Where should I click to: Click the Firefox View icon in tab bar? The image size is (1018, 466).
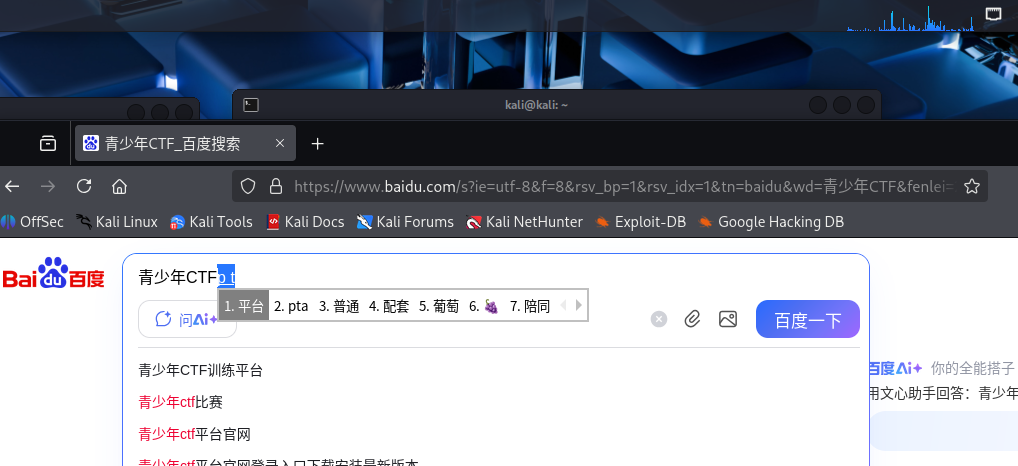pos(47,144)
